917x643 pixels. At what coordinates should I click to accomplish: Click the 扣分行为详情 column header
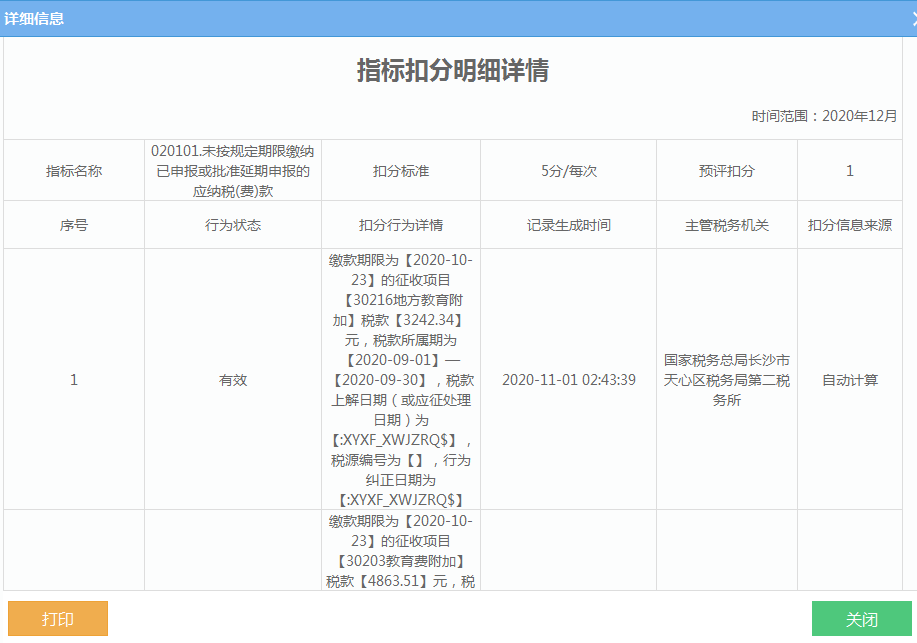pos(401,225)
